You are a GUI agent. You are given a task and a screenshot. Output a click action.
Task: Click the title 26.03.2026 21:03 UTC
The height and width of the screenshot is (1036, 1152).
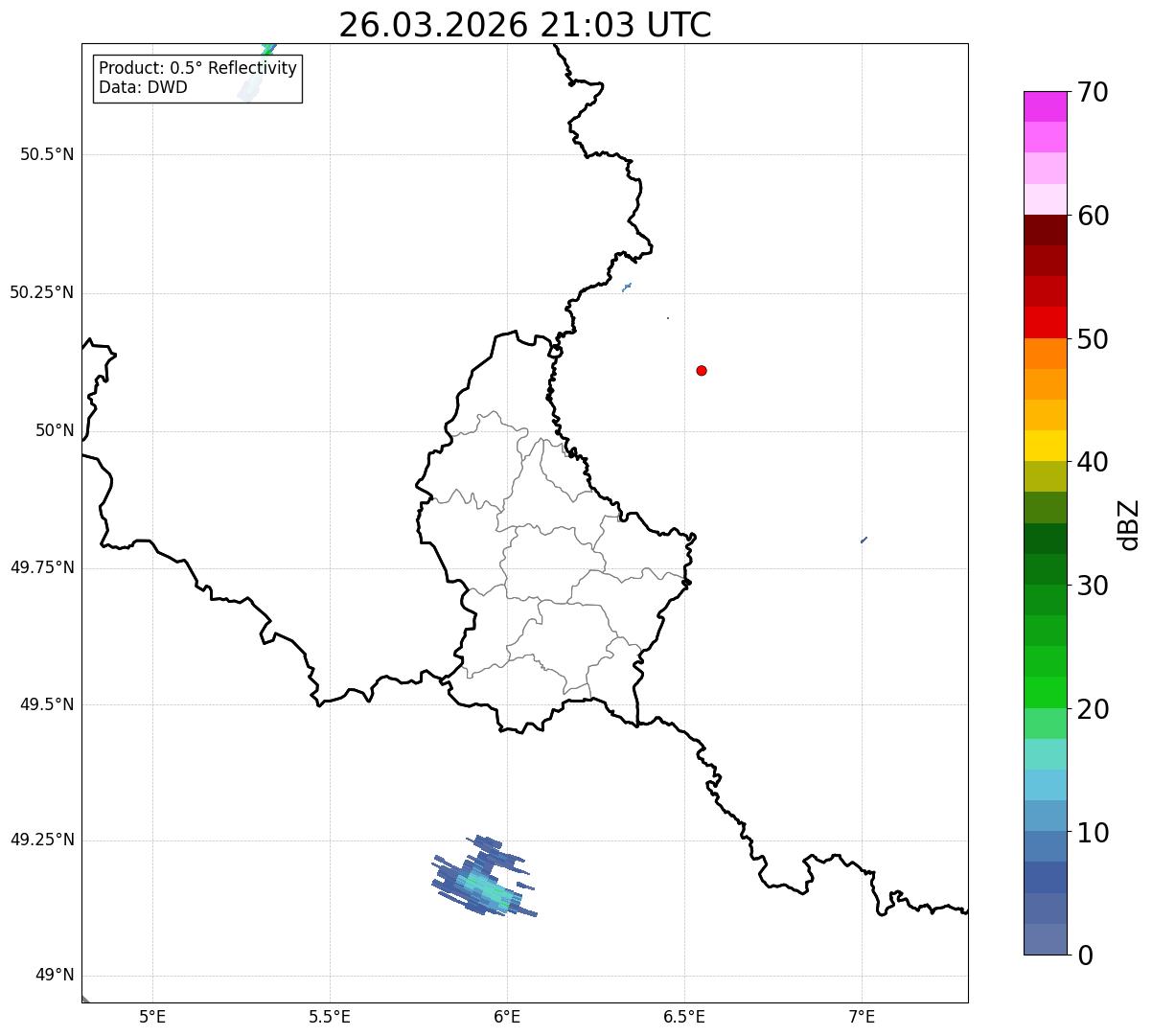pyautogui.click(x=525, y=25)
